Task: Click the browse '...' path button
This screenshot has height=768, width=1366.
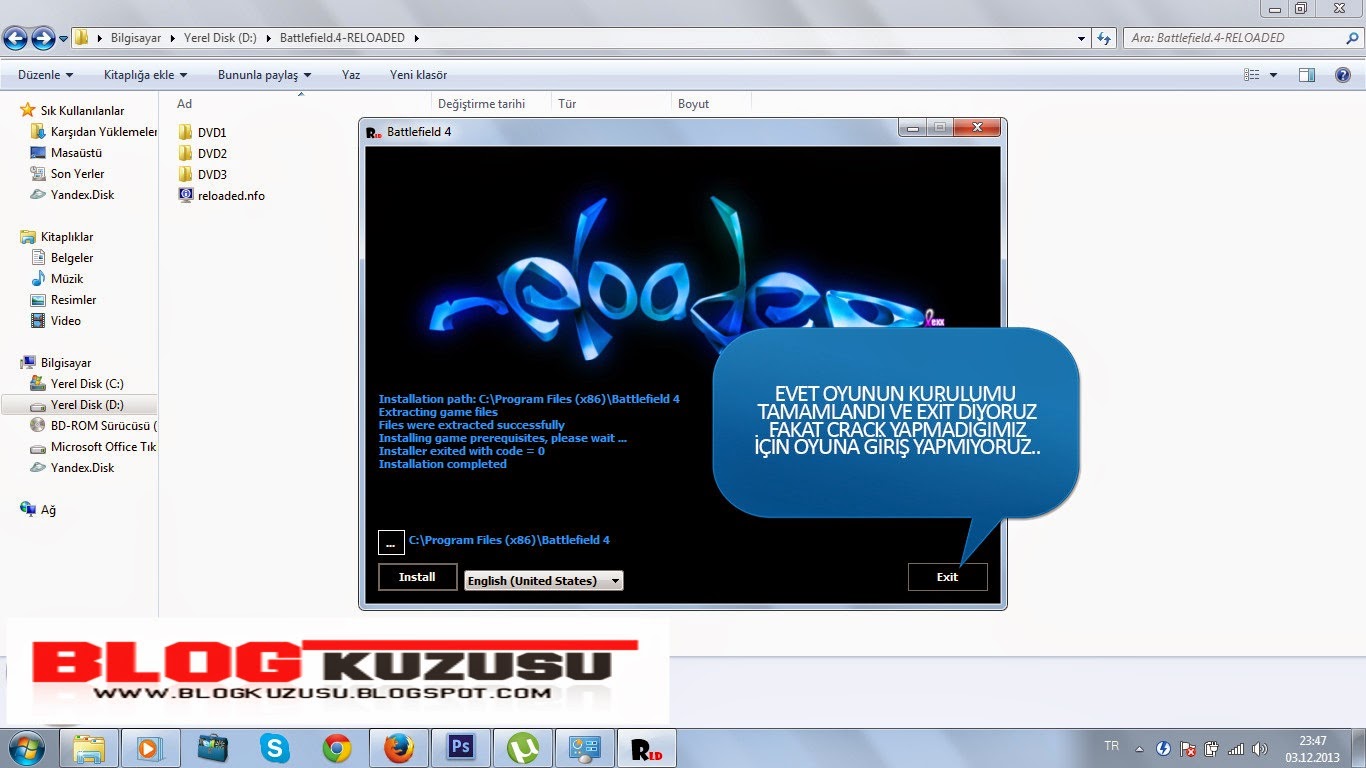Action: point(391,542)
